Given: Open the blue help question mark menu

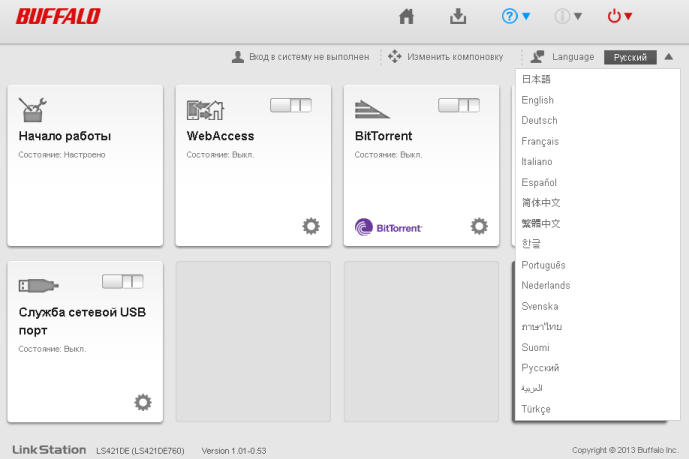Looking at the screenshot, I should pyautogui.click(x=516, y=17).
